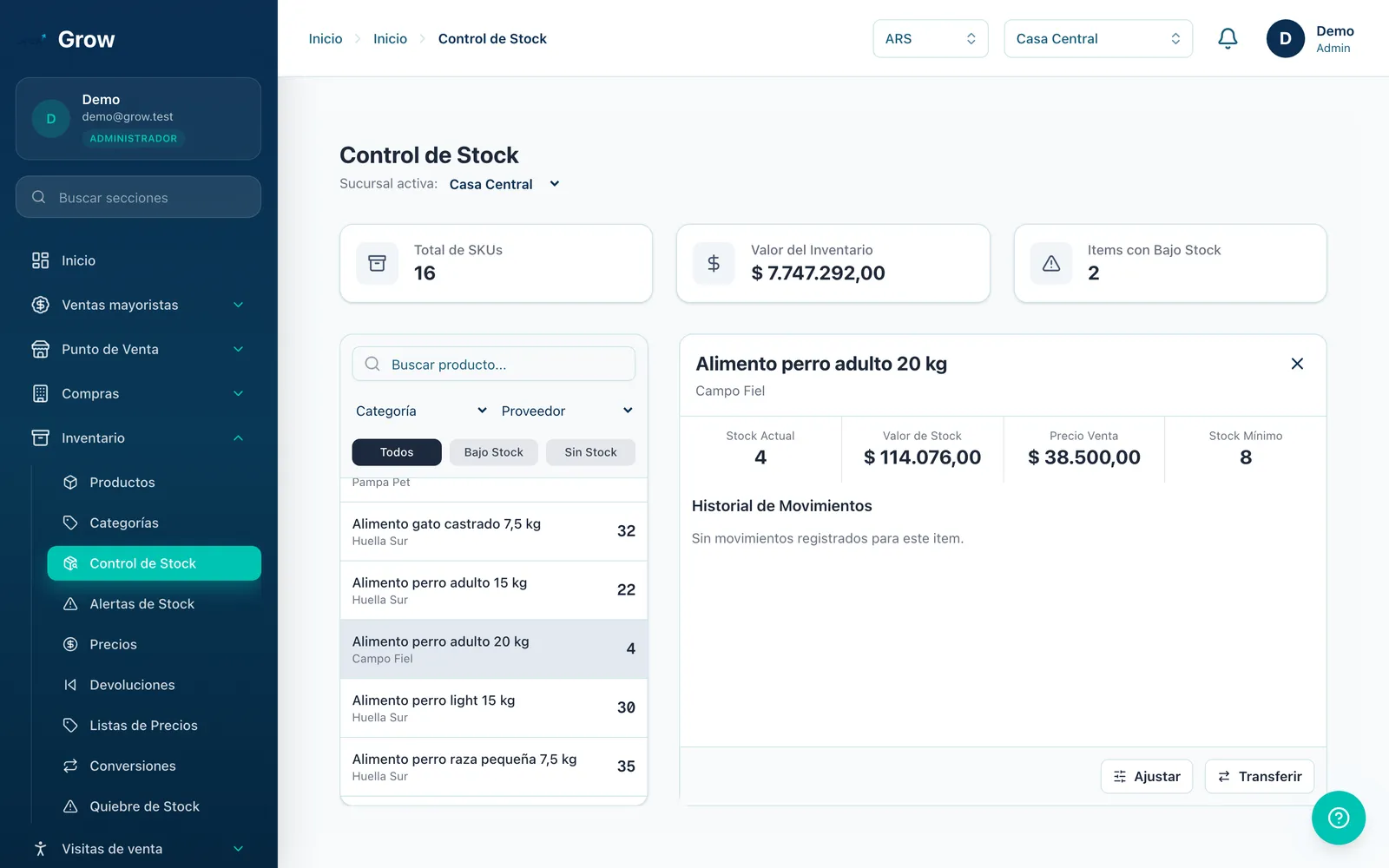Expand the Punto de Venta menu
Viewport: 1389px width, 868px height.
click(x=139, y=349)
